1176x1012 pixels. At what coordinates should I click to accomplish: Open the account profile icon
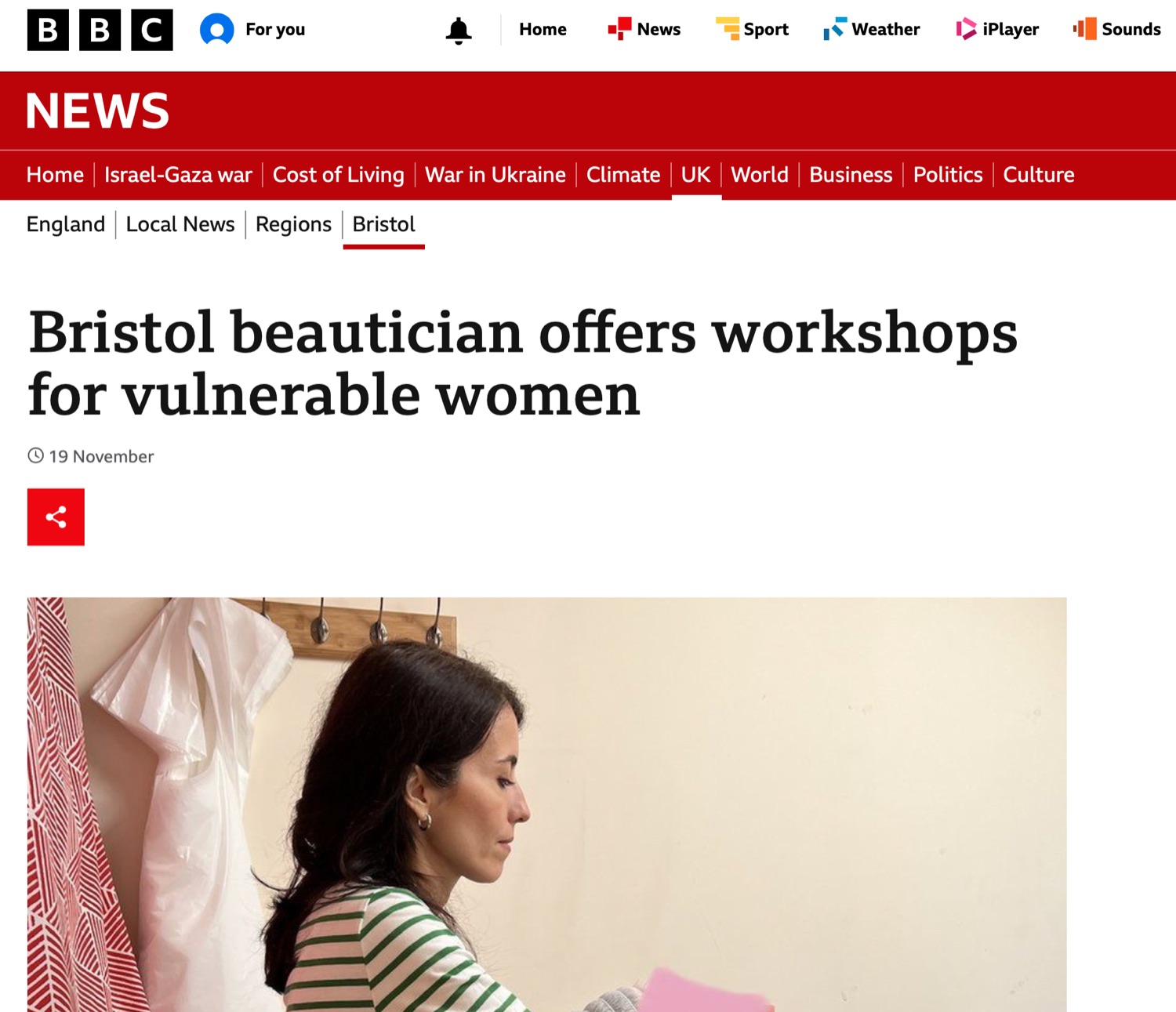pyautogui.click(x=217, y=30)
